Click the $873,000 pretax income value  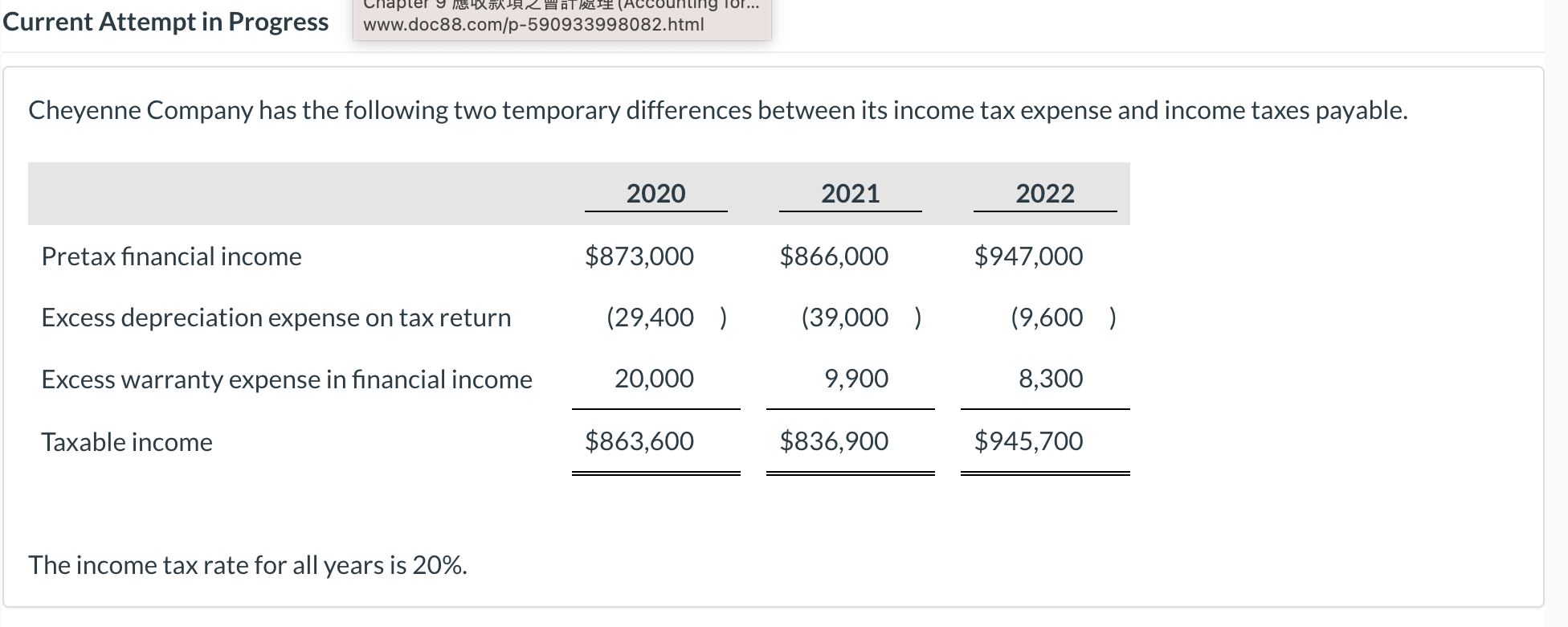pos(639,256)
